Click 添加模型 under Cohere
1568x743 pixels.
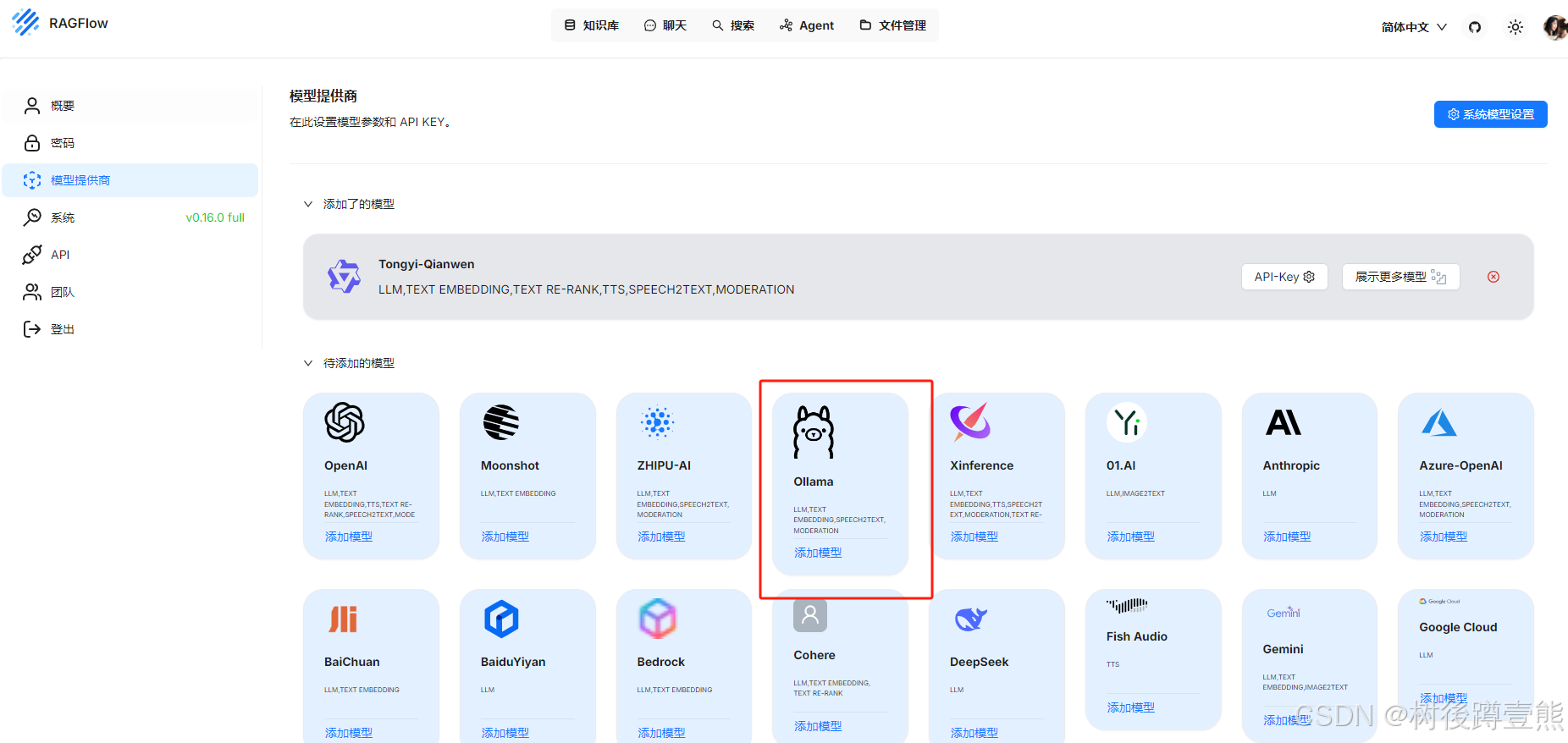pyautogui.click(x=818, y=726)
